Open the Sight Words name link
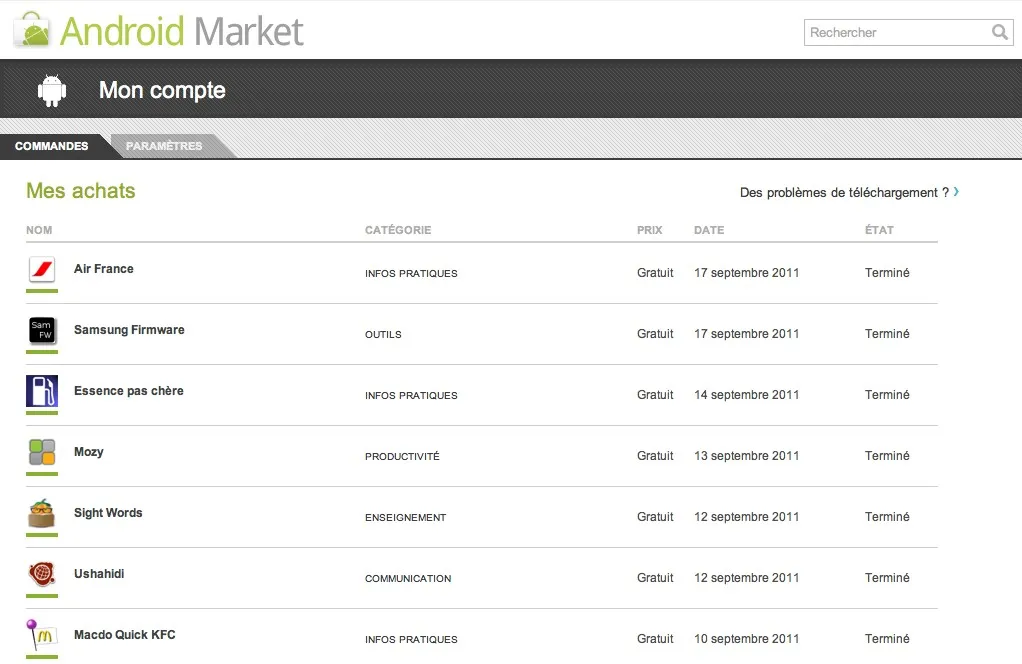Image resolution: width=1022 pixels, height=664 pixels. tap(108, 513)
